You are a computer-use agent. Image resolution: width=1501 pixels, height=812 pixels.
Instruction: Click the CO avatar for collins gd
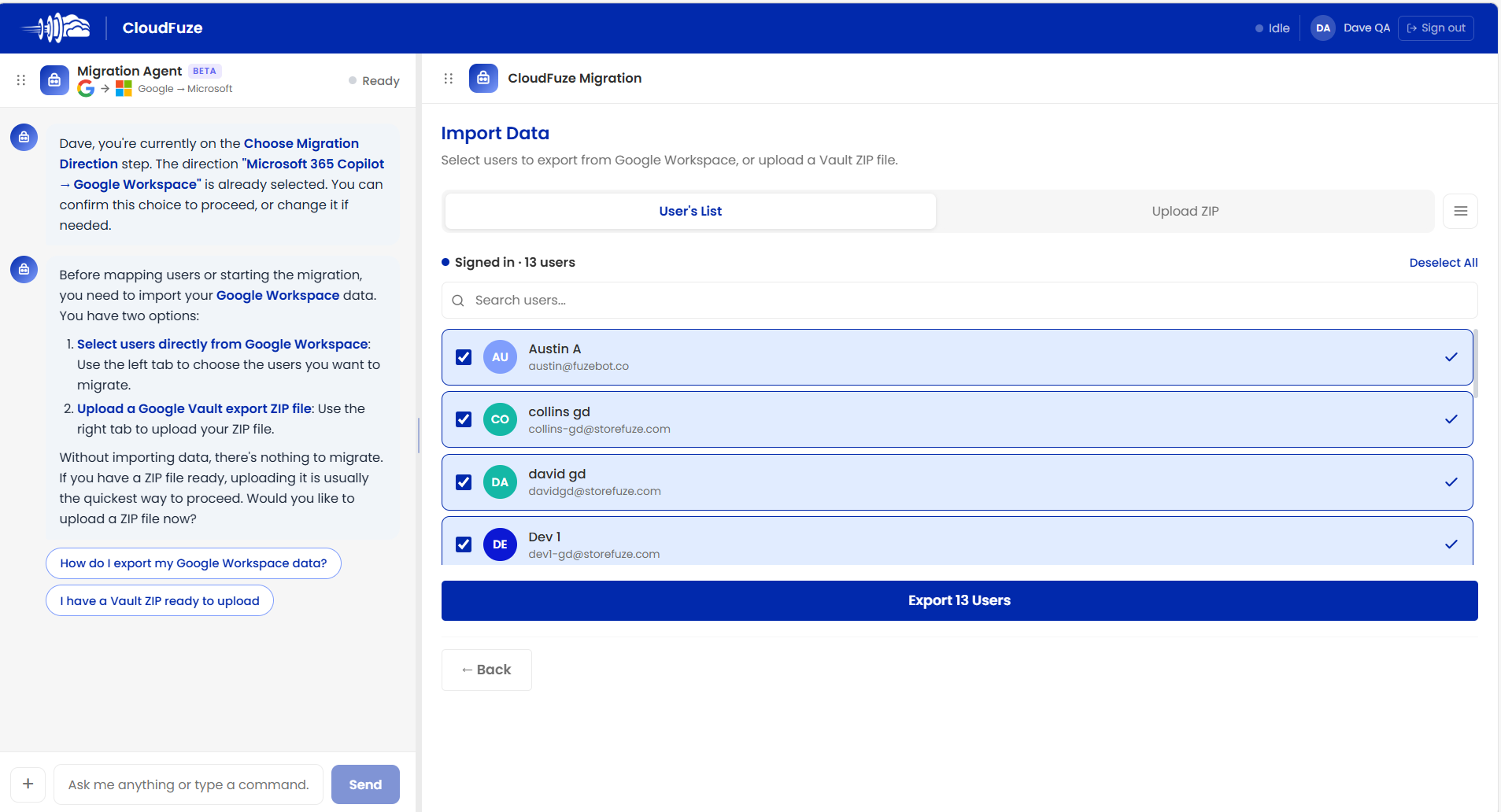click(500, 419)
